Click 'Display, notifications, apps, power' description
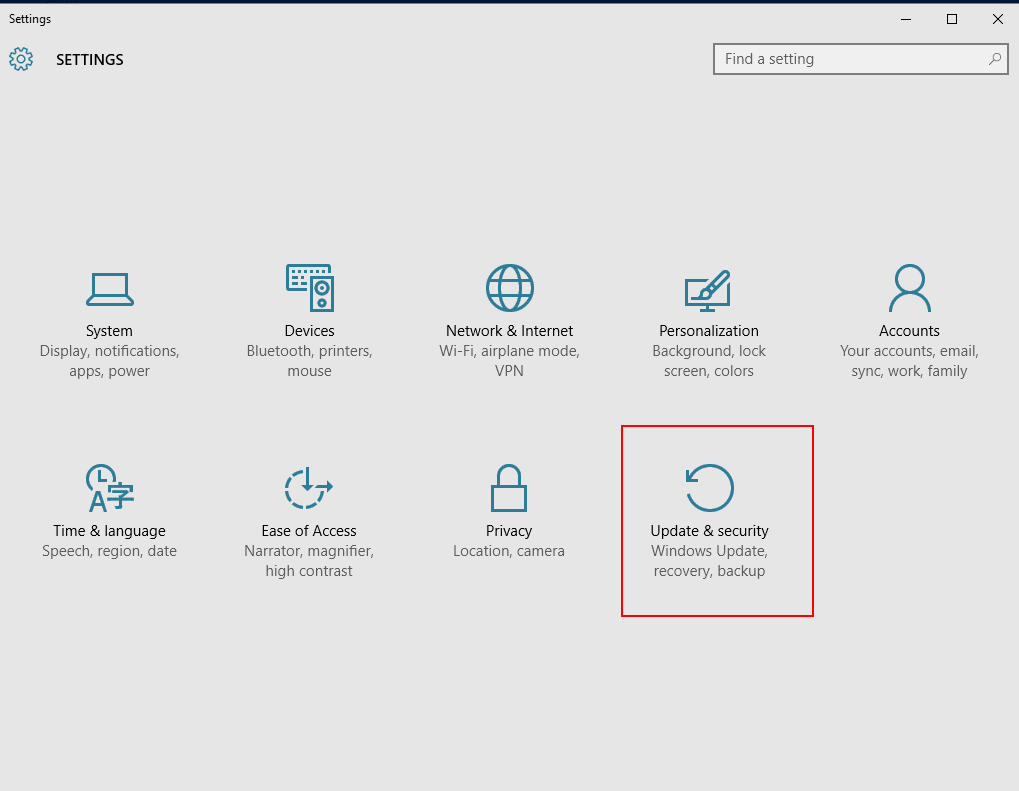Image resolution: width=1019 pixels, height=791 pixels. pos(109,361)
